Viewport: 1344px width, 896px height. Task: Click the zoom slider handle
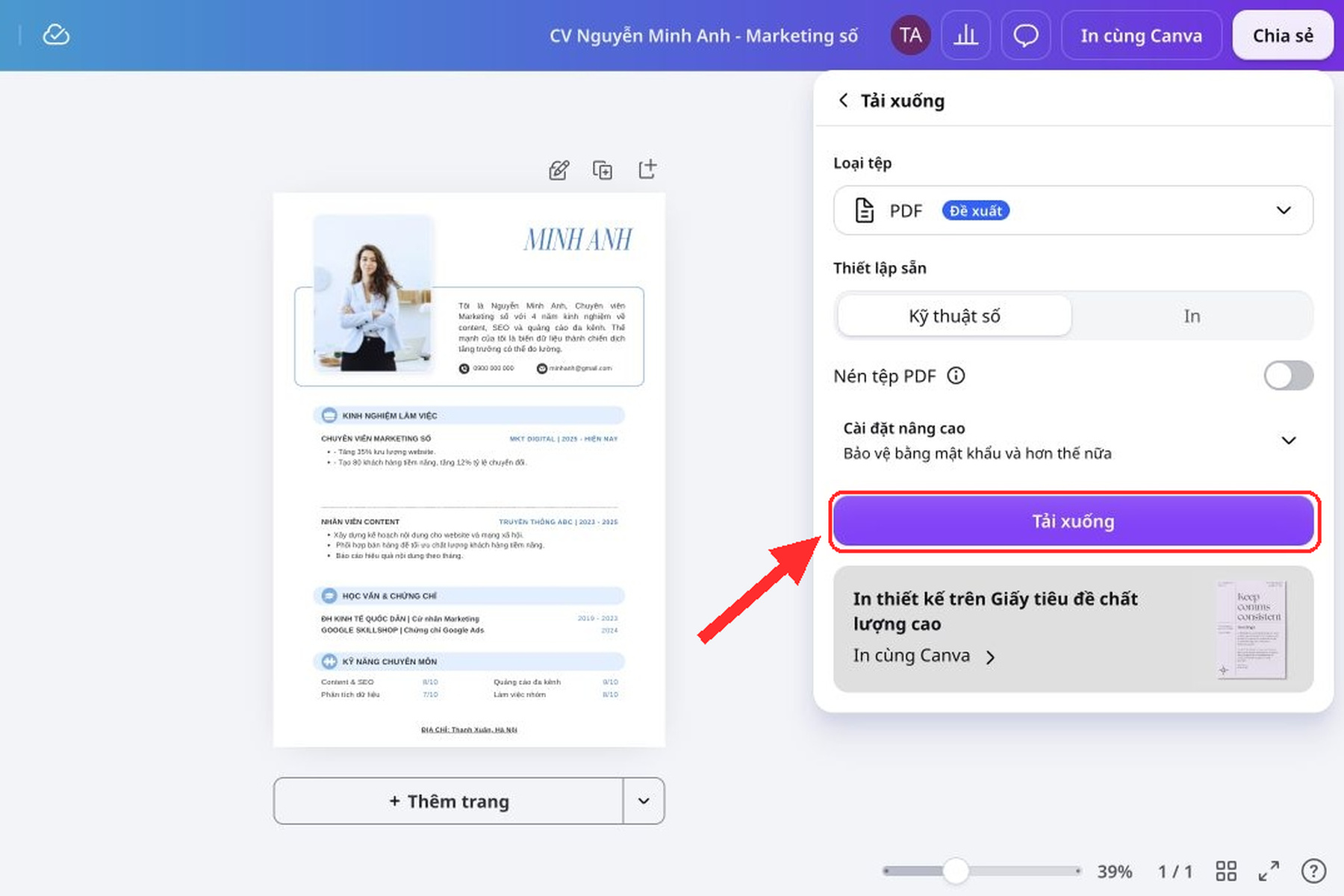tap(956, 871)
